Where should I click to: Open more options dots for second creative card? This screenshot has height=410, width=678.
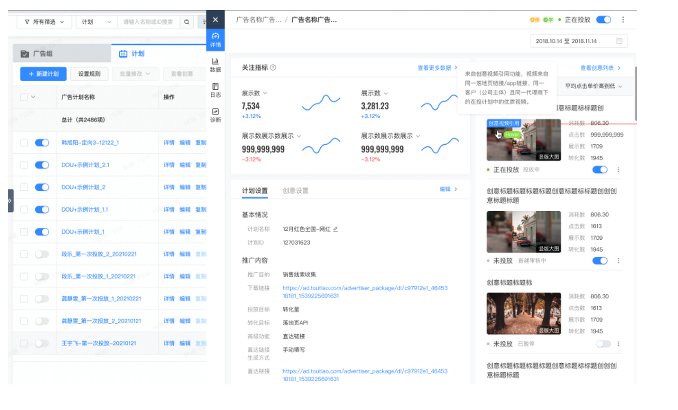click(x=618, y=261)
